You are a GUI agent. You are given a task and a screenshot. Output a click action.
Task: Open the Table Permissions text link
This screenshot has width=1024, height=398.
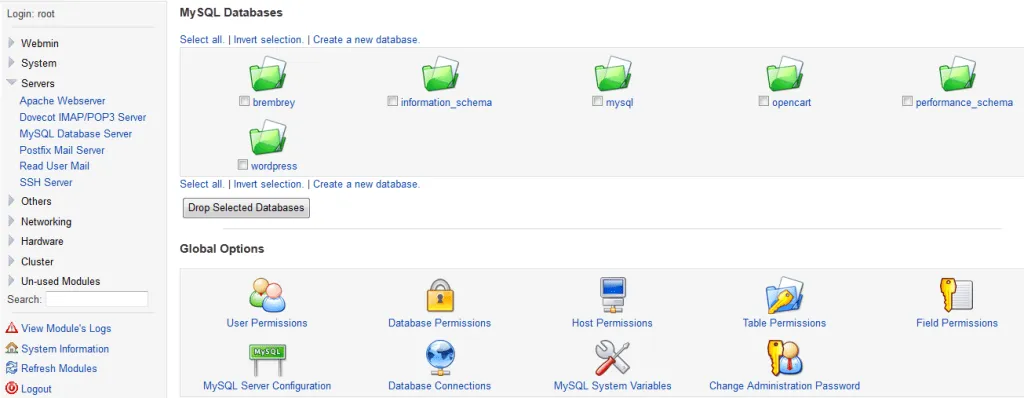(784, 323)
